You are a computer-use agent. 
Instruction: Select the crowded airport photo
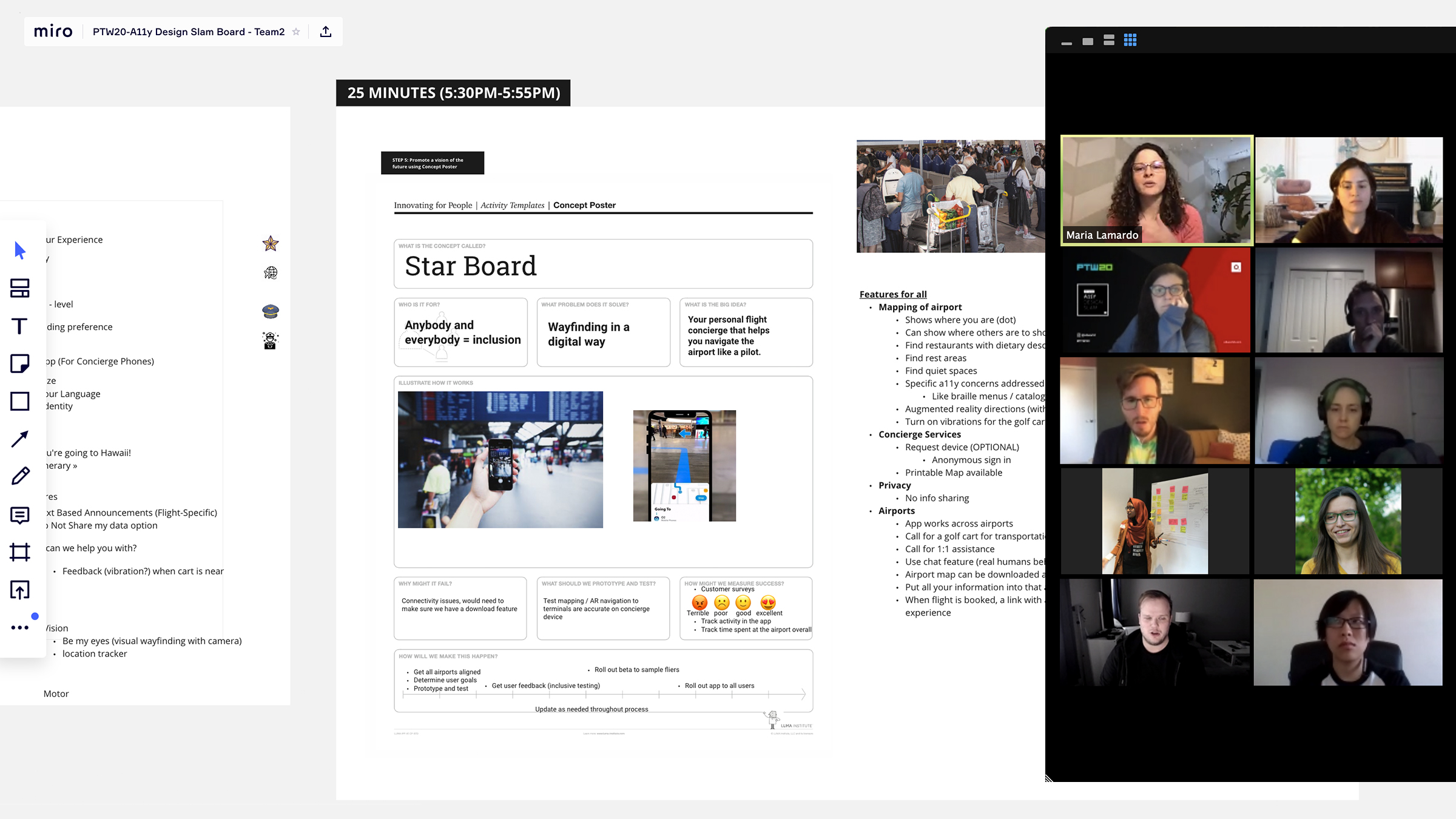[x=951, y=196]
